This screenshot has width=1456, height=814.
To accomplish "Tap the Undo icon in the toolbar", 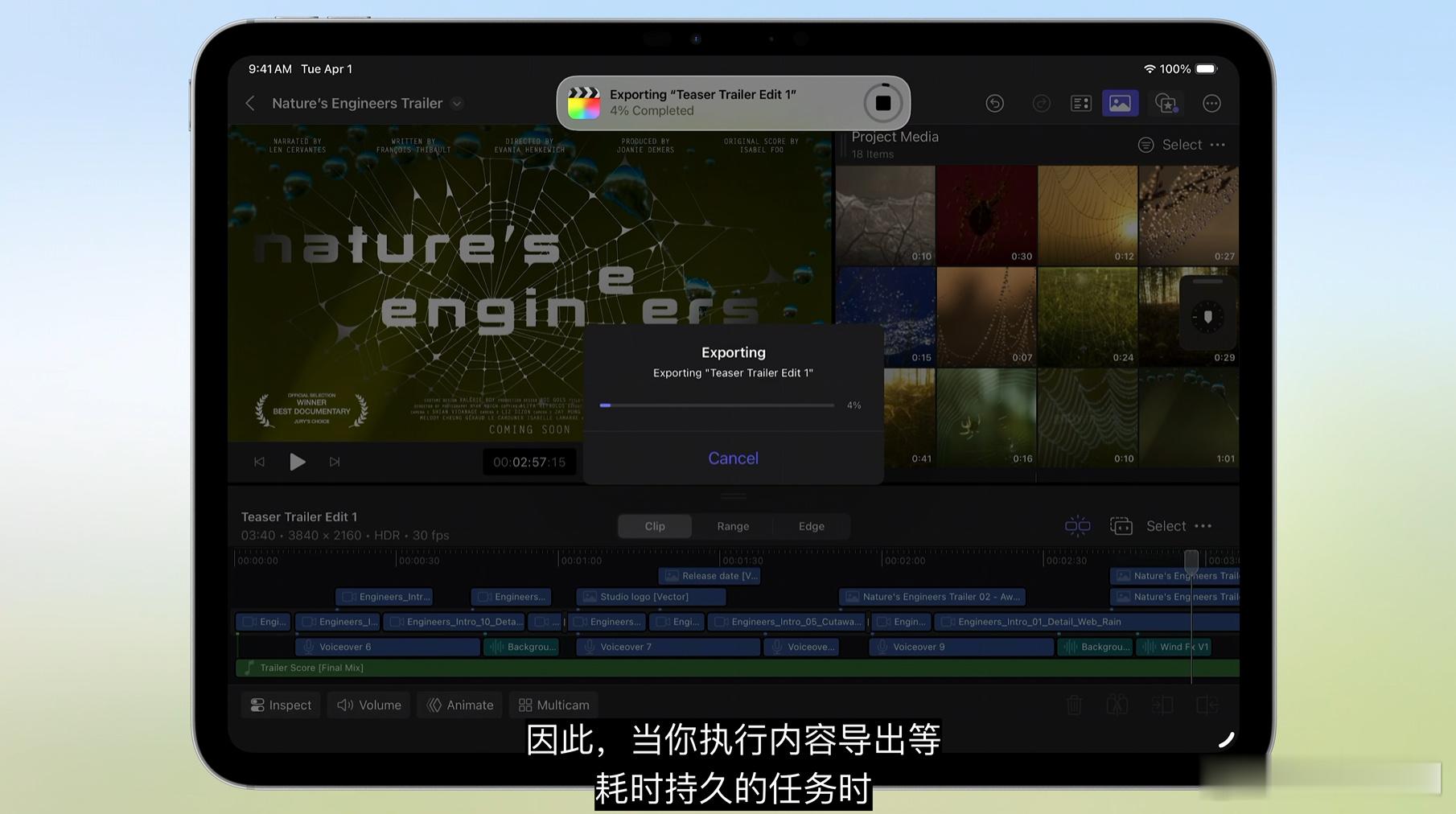I will coord(995,103).
